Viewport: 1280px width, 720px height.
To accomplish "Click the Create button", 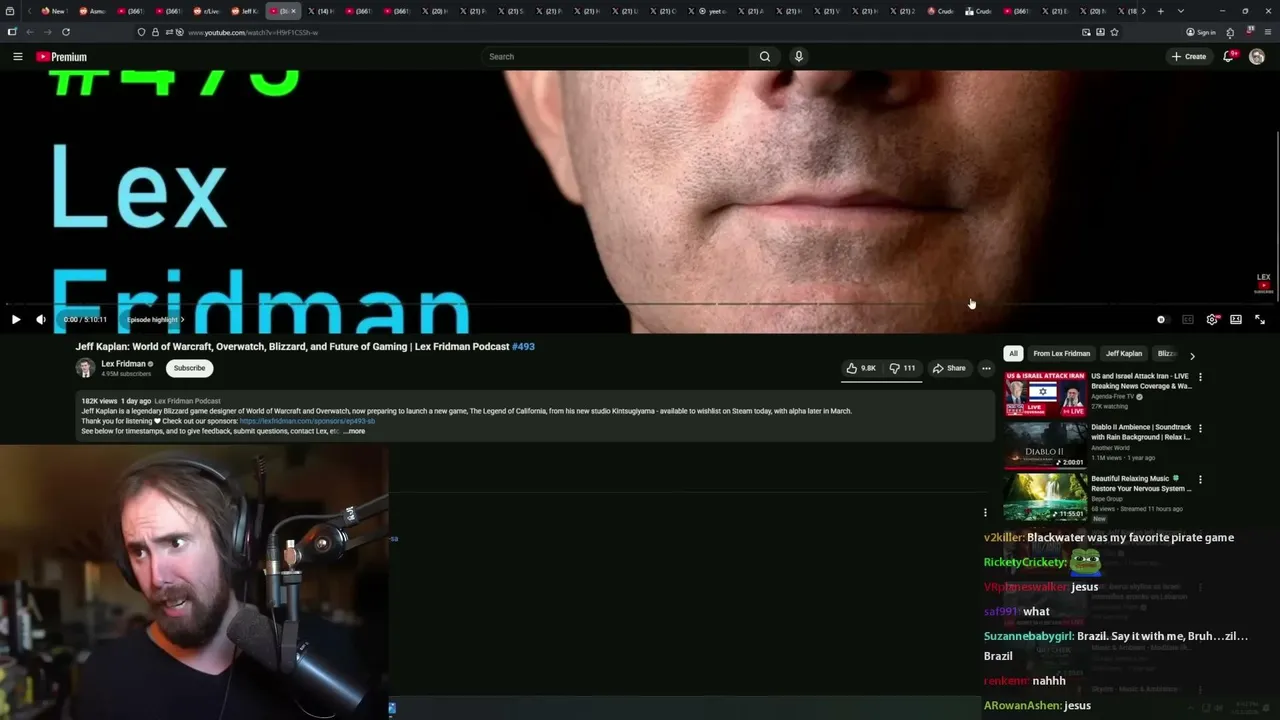I will [1189, 57].
